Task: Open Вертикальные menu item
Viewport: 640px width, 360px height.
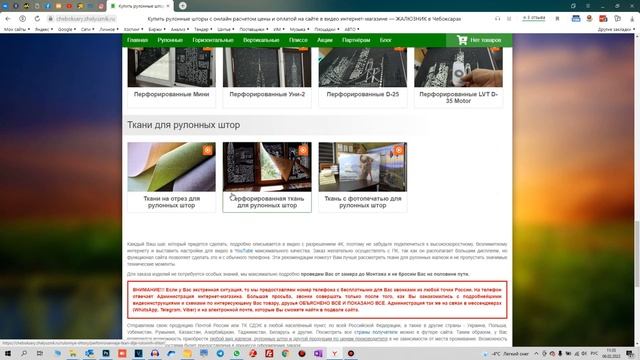Action: 261,40
